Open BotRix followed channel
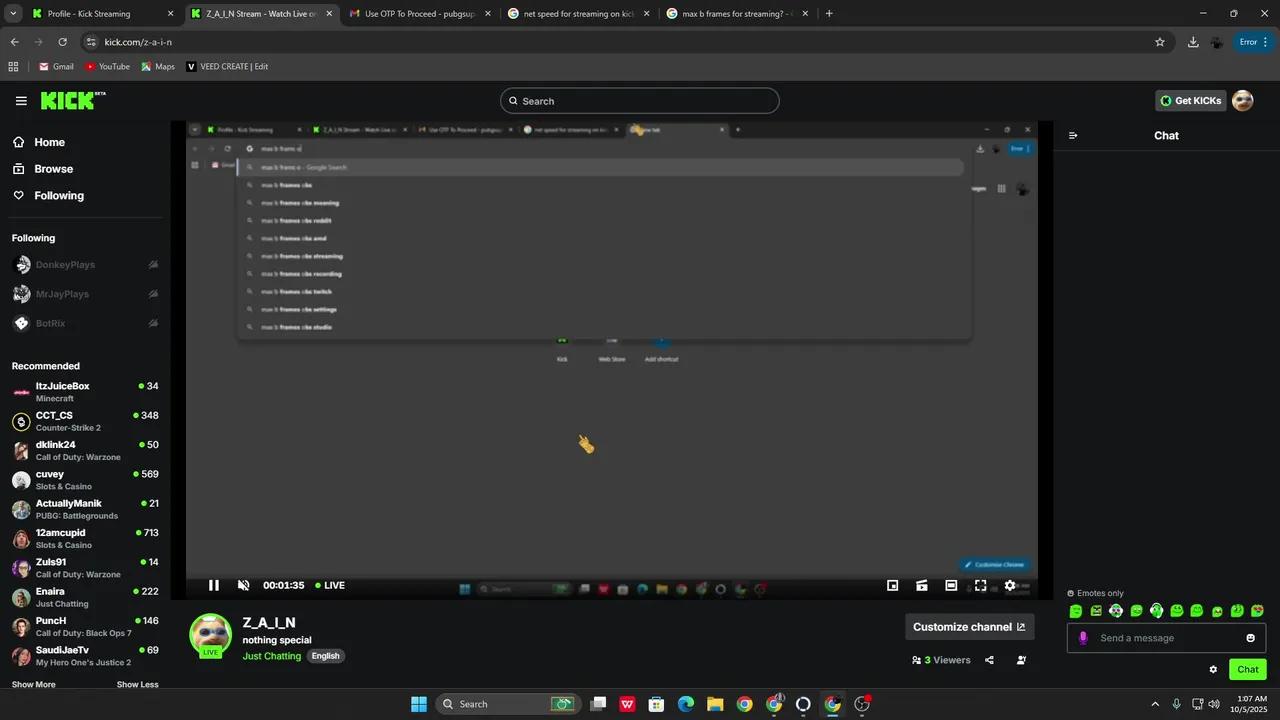The image size is (1280, 720). [x=85, y=324]
